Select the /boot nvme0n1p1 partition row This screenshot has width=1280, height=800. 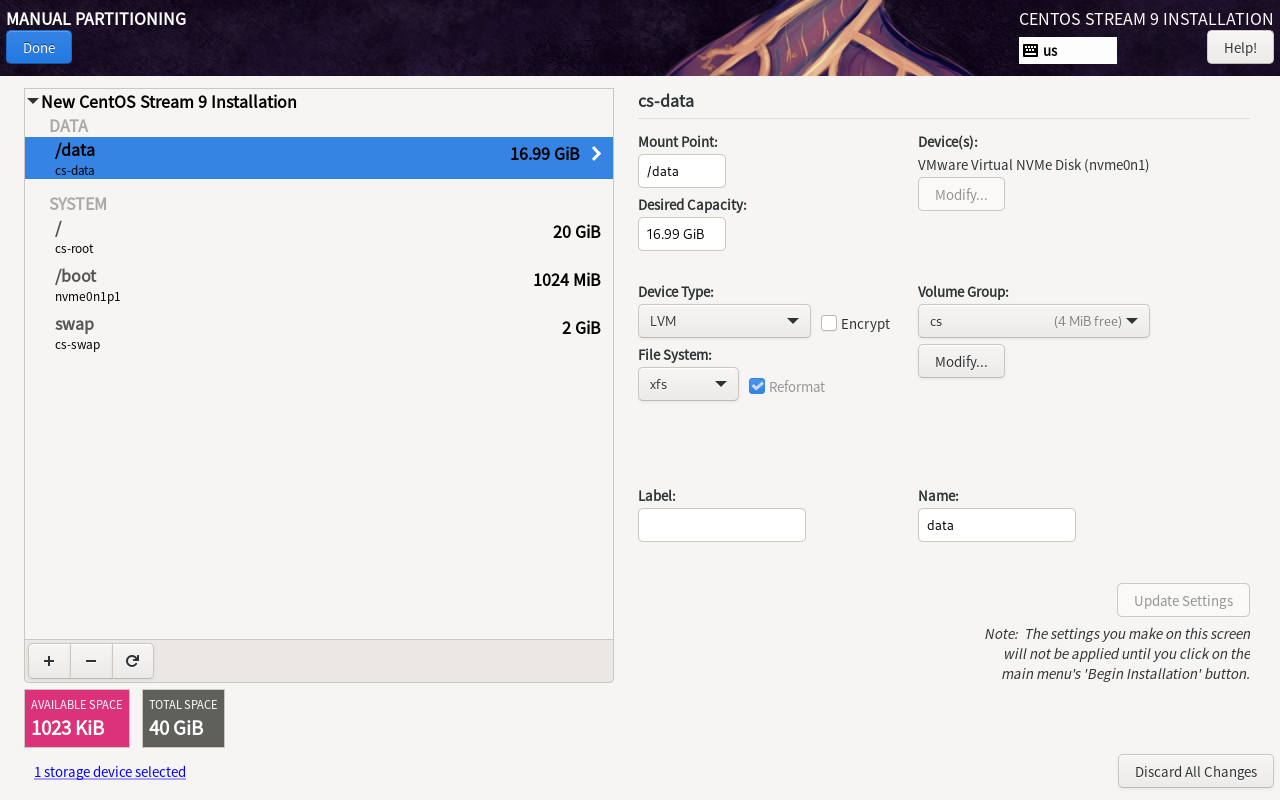pyautogui.click(x=319, y=284)
